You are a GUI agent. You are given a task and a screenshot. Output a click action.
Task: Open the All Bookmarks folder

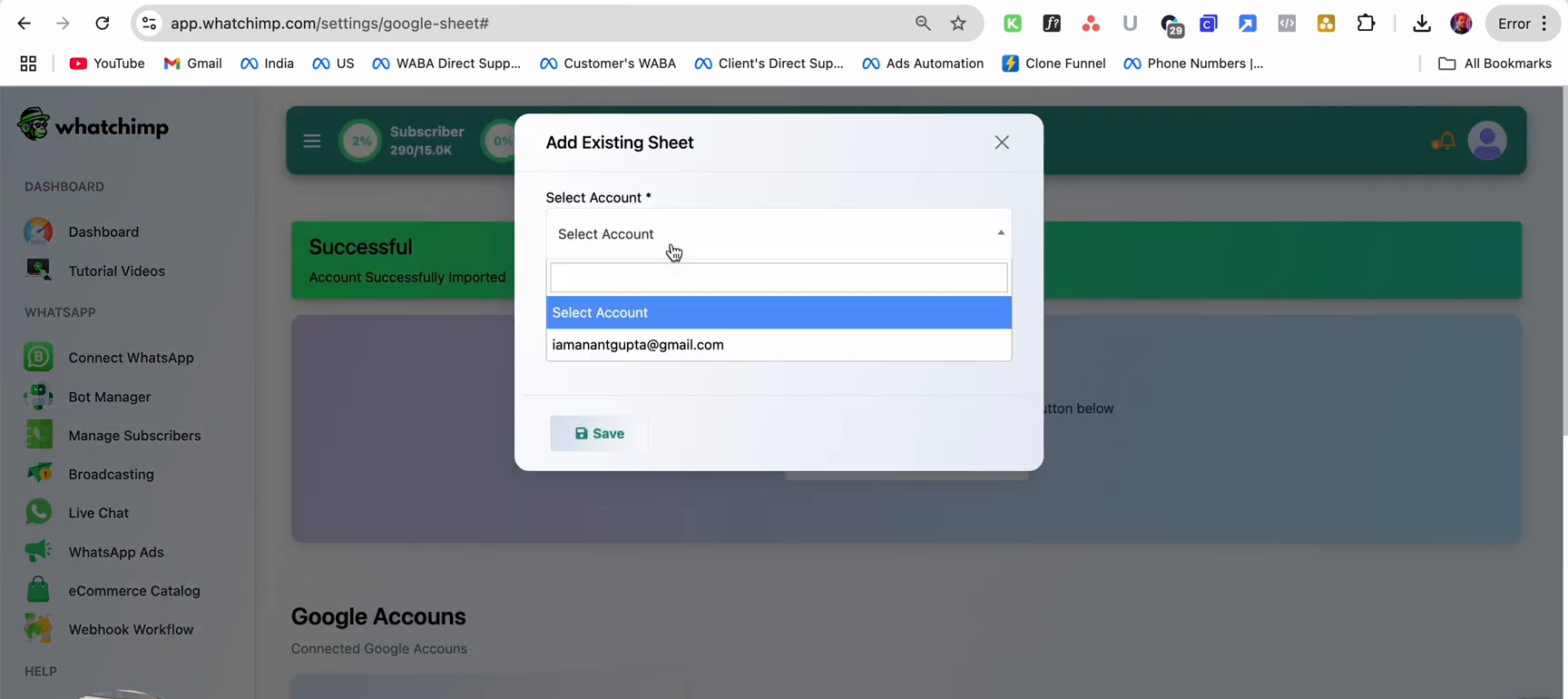[1494, 64]
